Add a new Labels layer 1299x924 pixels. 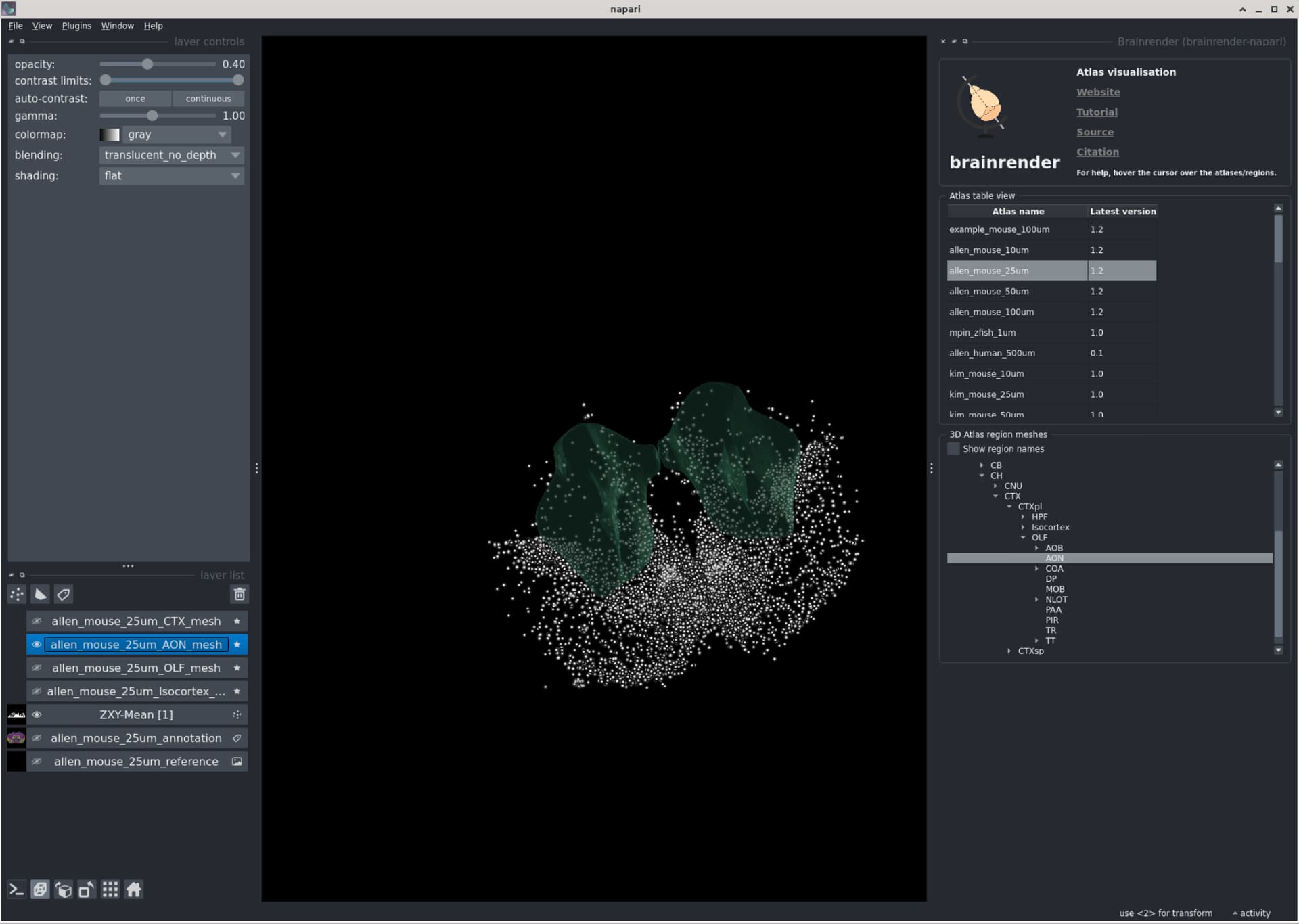tap(64, 595)
